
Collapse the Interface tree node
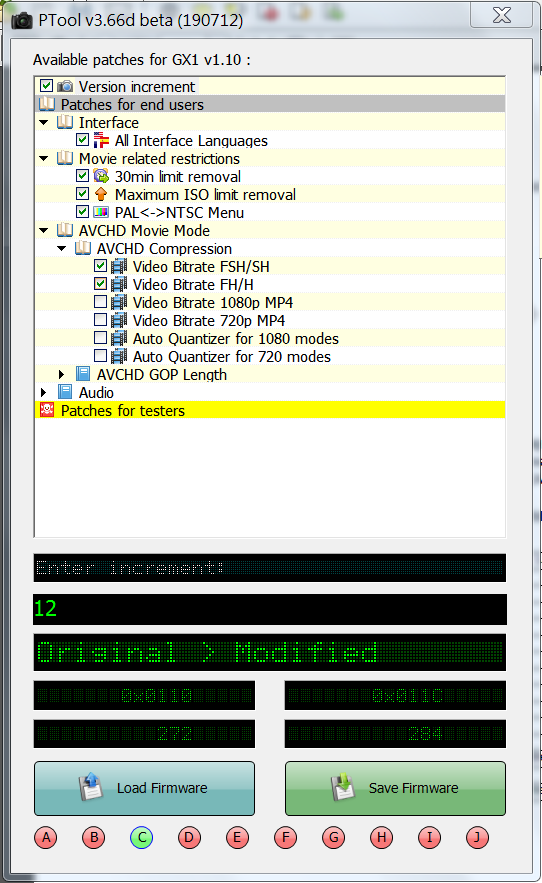pos(44,122)
